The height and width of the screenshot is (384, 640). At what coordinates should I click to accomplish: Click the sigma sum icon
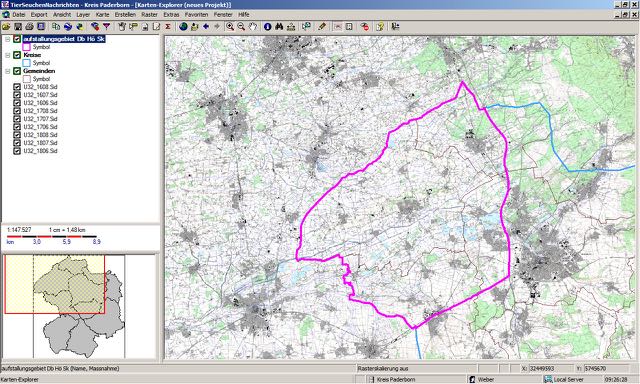pos(168,27)
